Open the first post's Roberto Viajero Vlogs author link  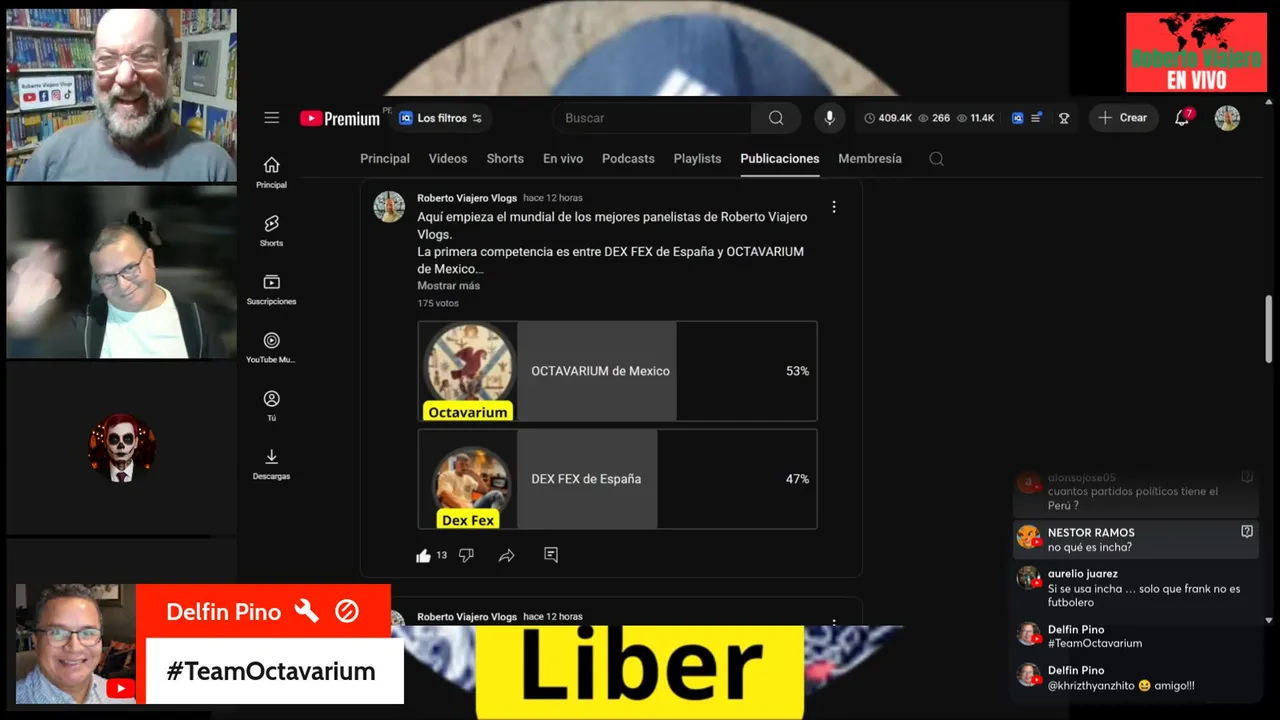coord(467,198)
